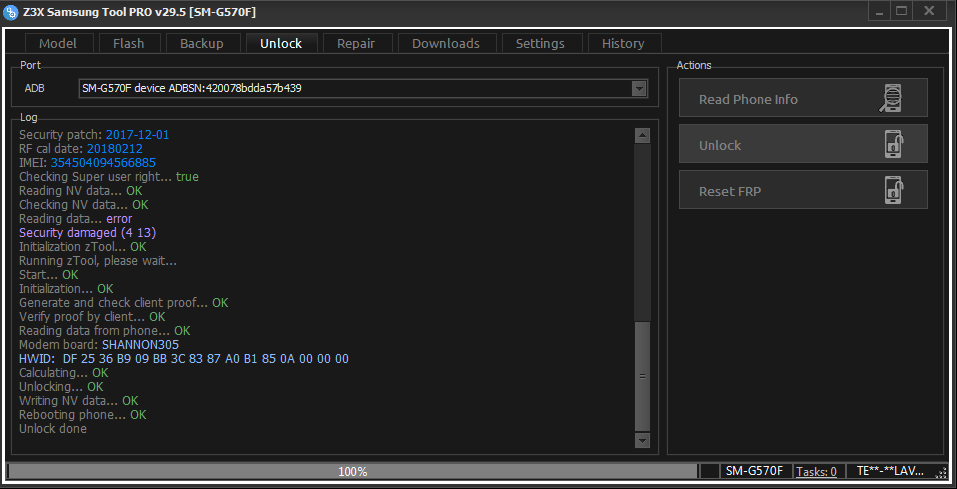
Task: Click the magnifier phone icon on Read Phone Info
Action: (x=891, y=99)
